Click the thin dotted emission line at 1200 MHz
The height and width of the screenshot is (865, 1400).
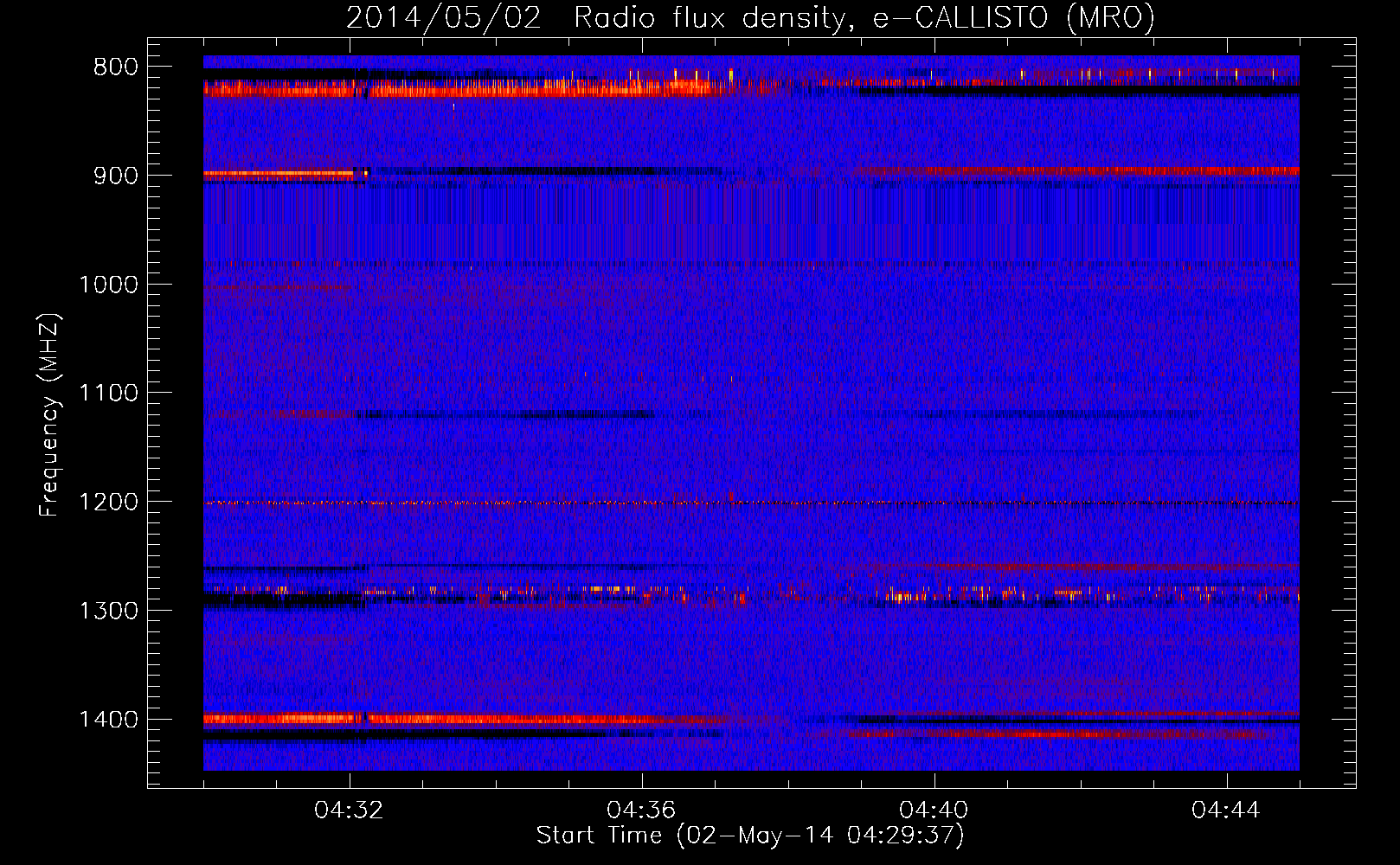751,503
